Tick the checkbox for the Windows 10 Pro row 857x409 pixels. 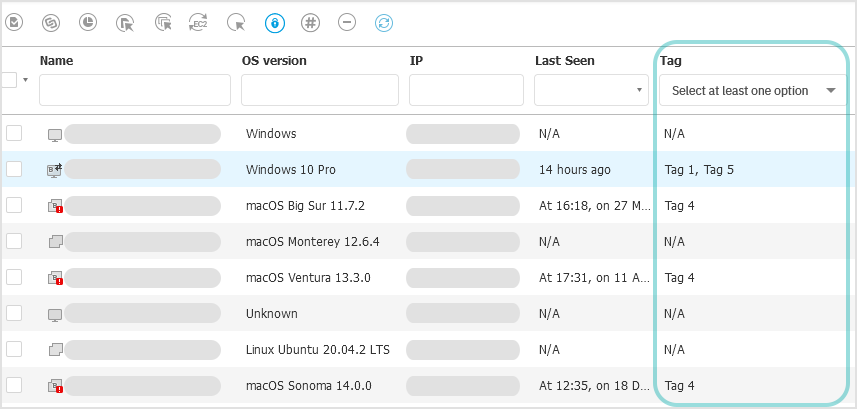14,170
